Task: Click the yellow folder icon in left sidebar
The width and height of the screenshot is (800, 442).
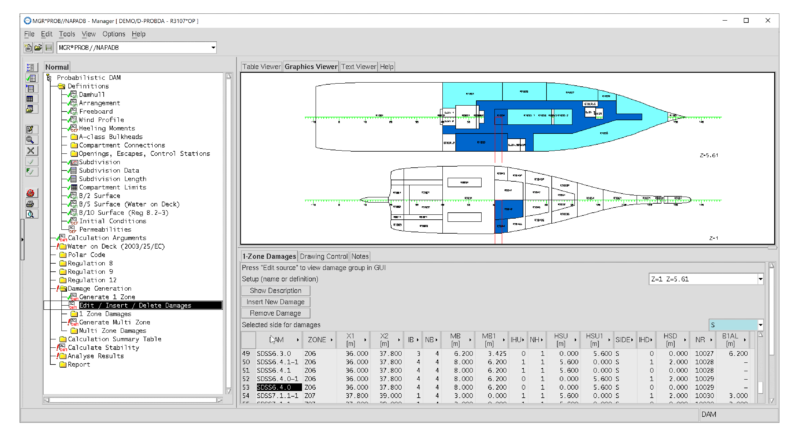Action: (x=31, y=109)
